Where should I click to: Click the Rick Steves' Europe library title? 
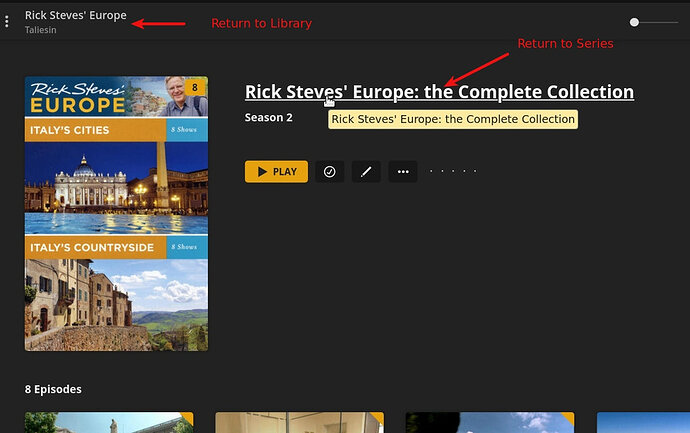[76, 15]
